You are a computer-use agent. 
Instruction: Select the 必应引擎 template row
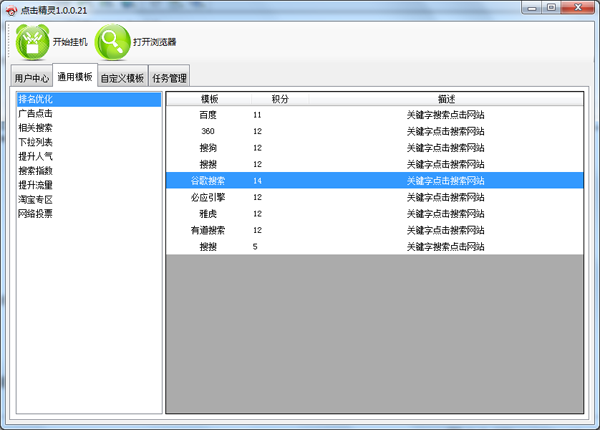[375, 197]
